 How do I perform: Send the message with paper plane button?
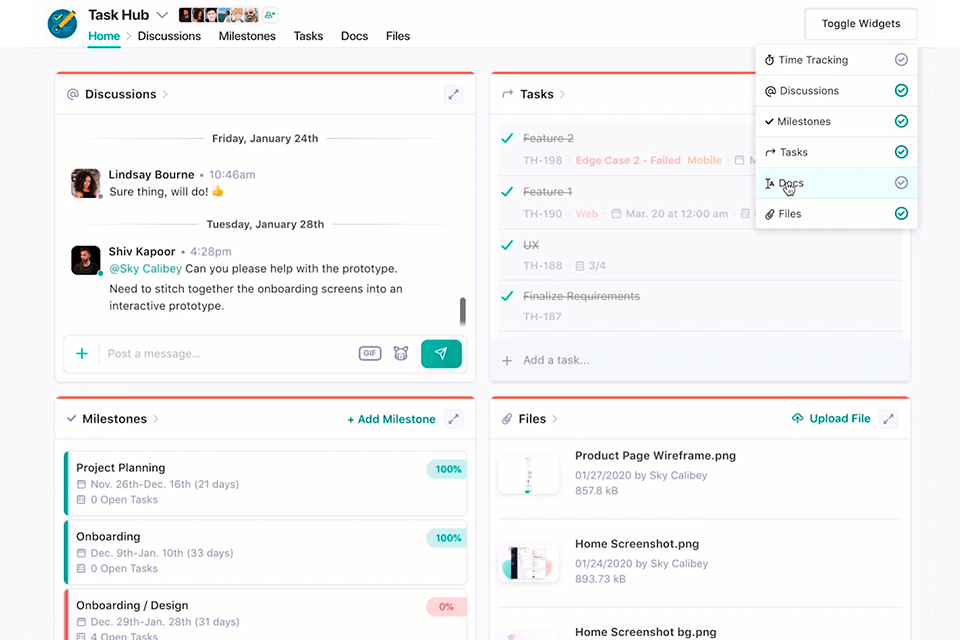[x=441, y=353]
